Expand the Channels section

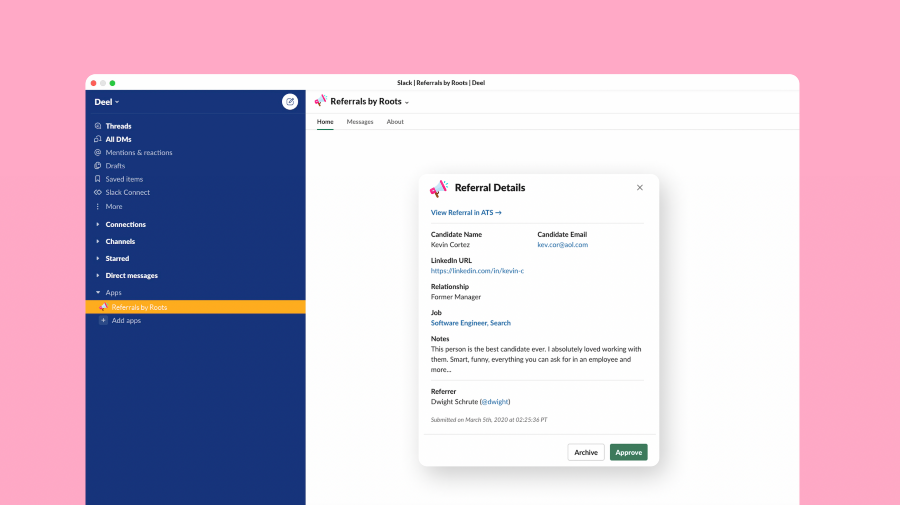(98, 242)
